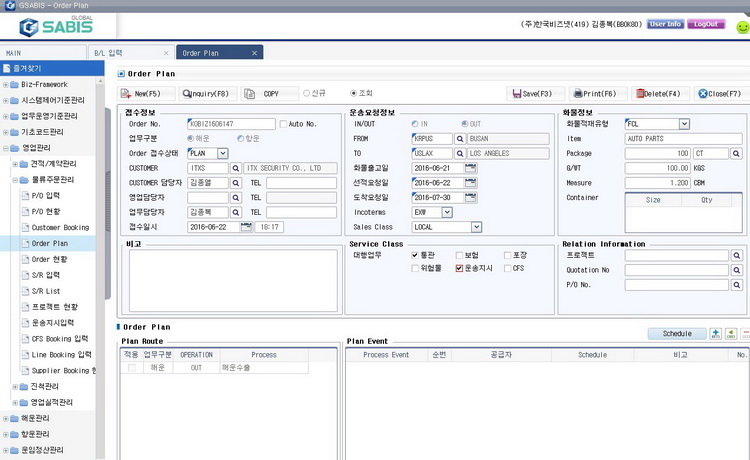
Task: Open the search icon for Quotation No
Action: tap(736, 270)
